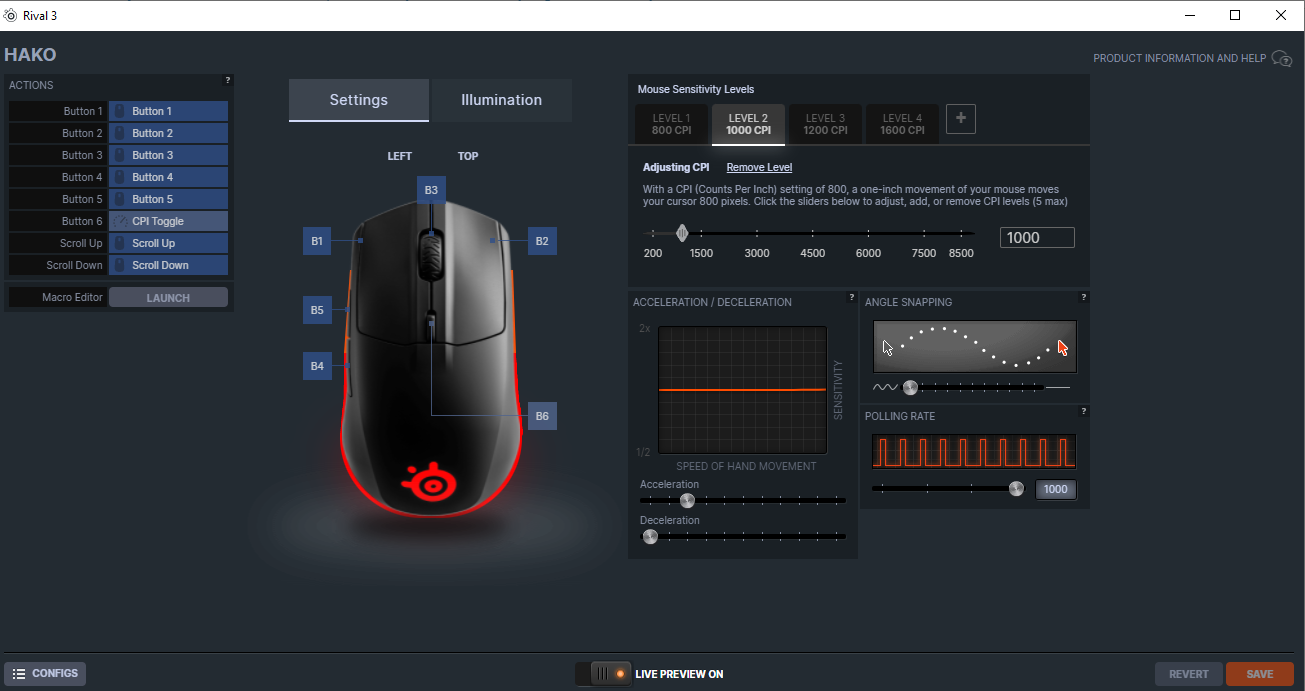The image size is (1305, 691).
Task: Open Button 5 action assignment
Action: (x=168, y=199)
